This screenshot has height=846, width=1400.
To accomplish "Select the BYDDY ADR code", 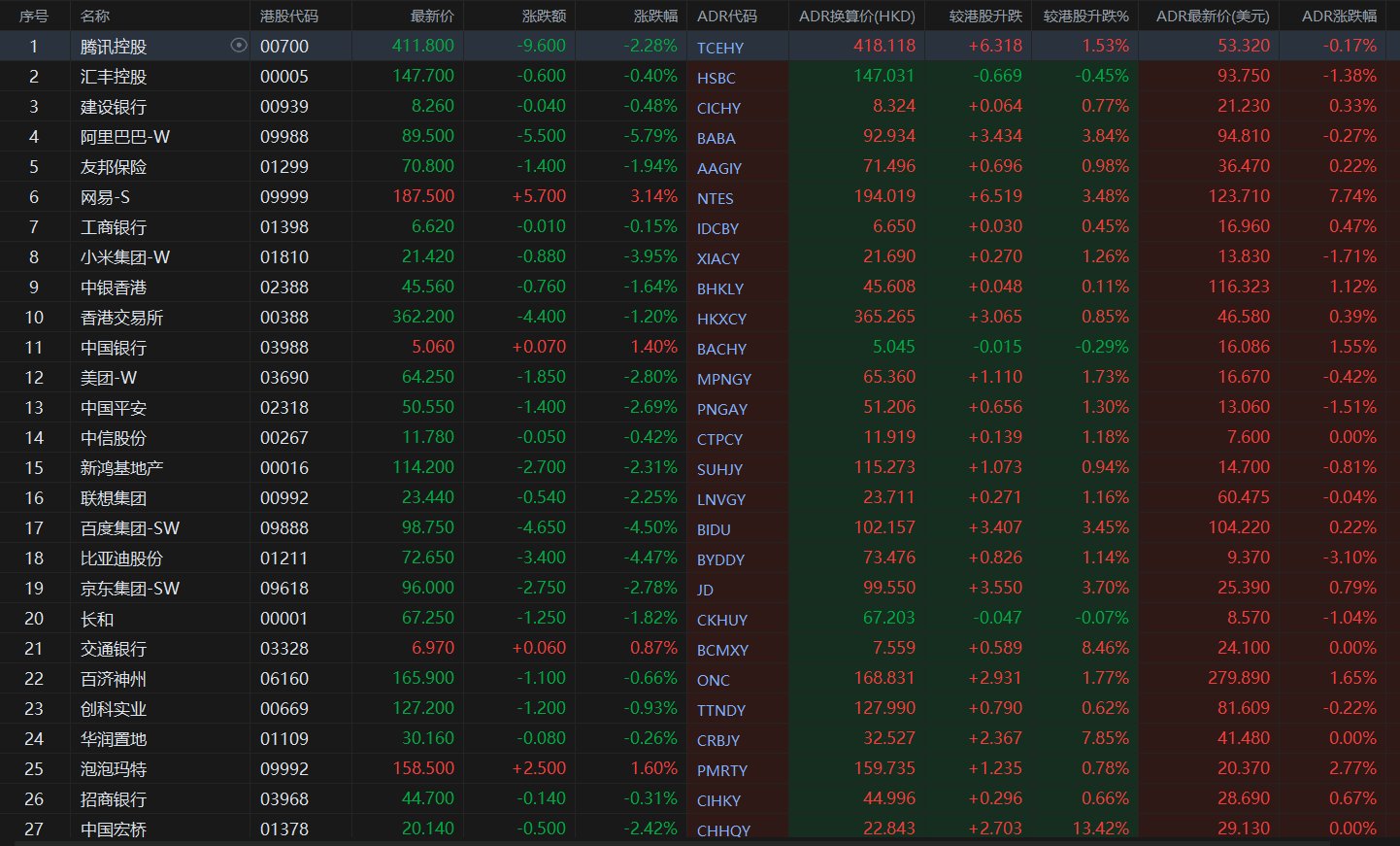I will [x=721, y=559].
